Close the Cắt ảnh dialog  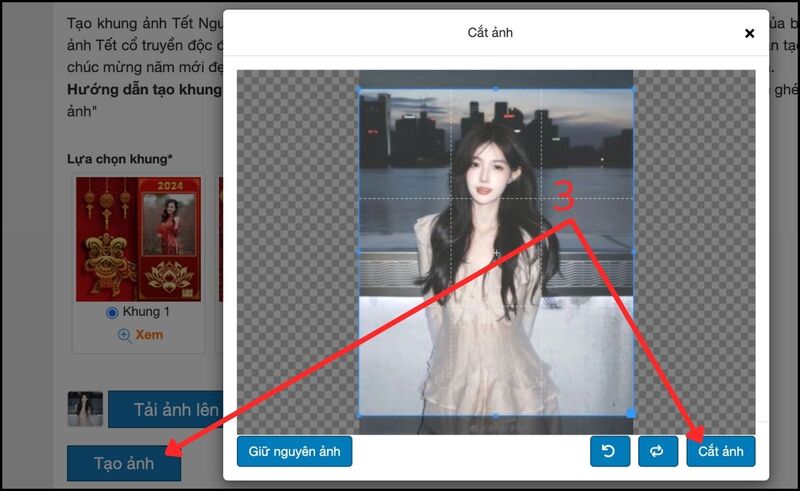[749, 33]
